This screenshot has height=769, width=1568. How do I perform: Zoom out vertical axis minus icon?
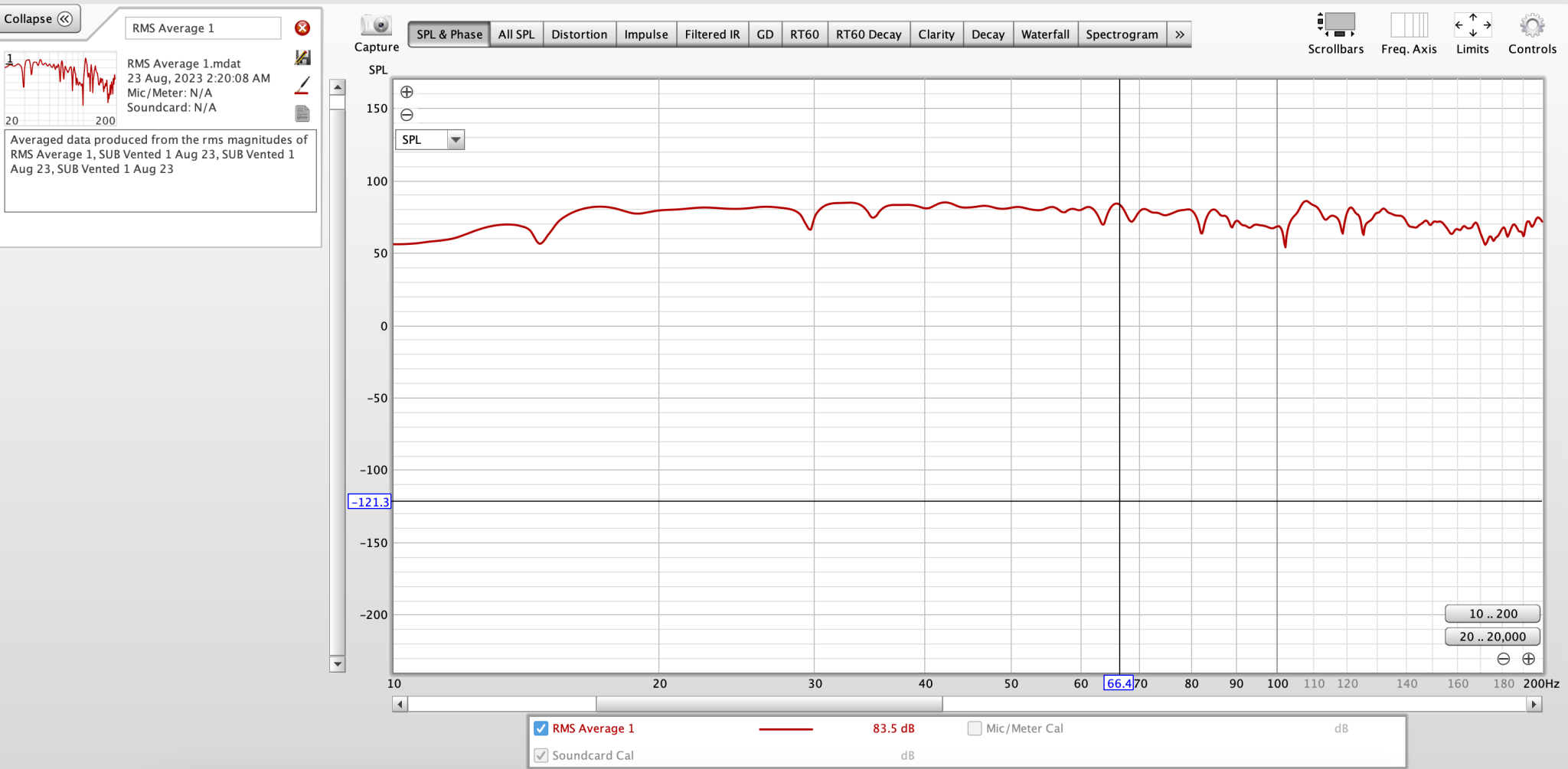tap(407, 115)
